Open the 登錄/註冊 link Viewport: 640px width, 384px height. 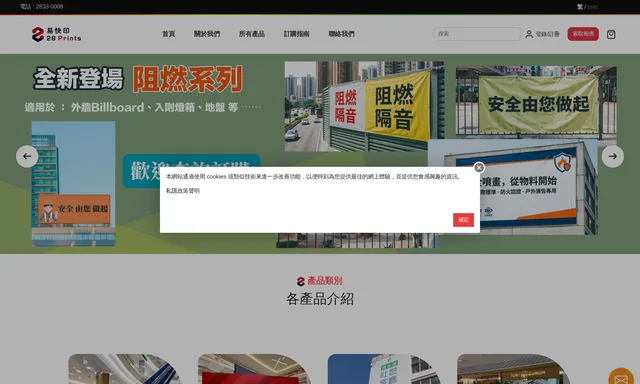click(547, 34)
